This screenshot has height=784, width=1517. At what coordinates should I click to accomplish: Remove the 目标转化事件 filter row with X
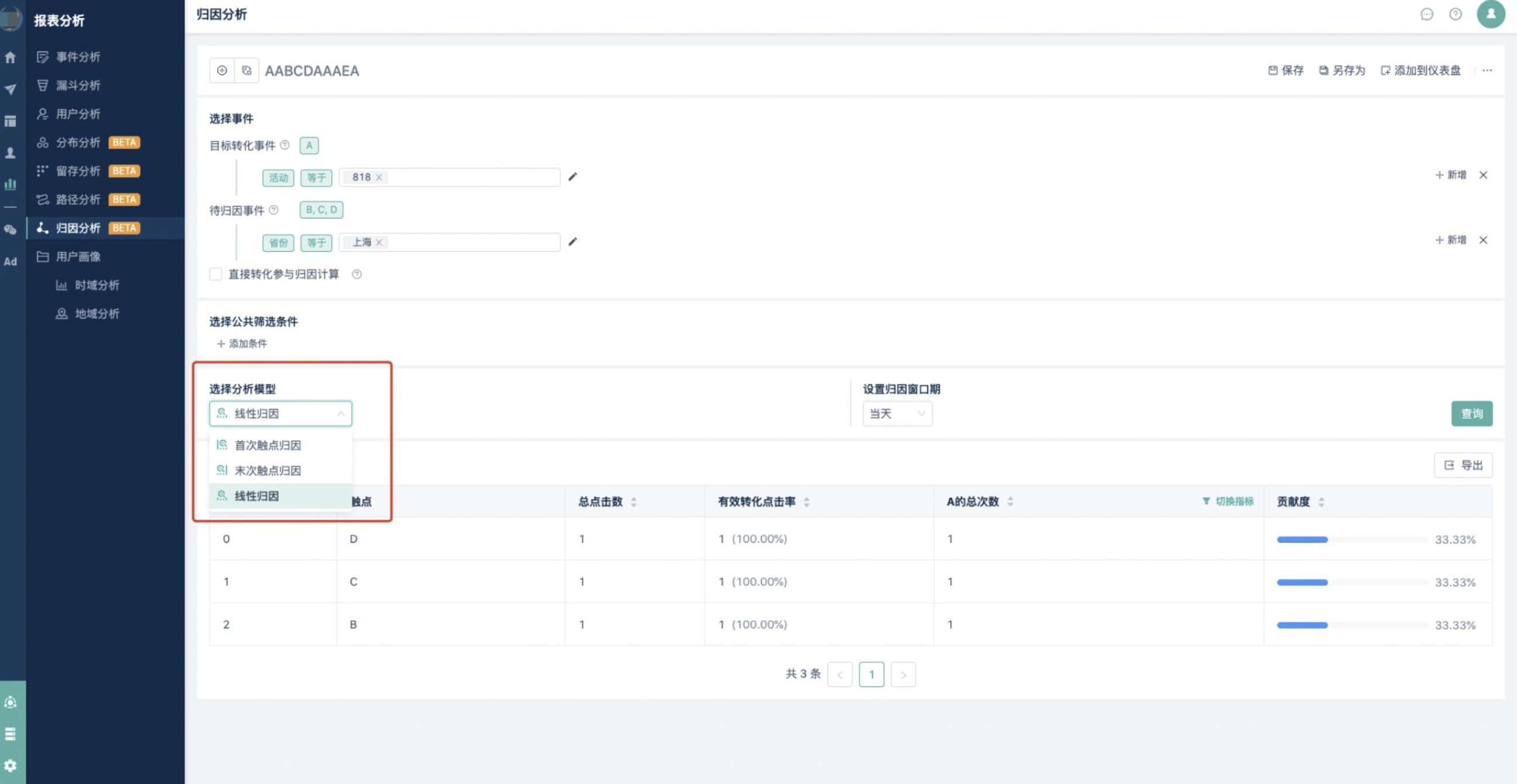click(x=1483, y=175)
